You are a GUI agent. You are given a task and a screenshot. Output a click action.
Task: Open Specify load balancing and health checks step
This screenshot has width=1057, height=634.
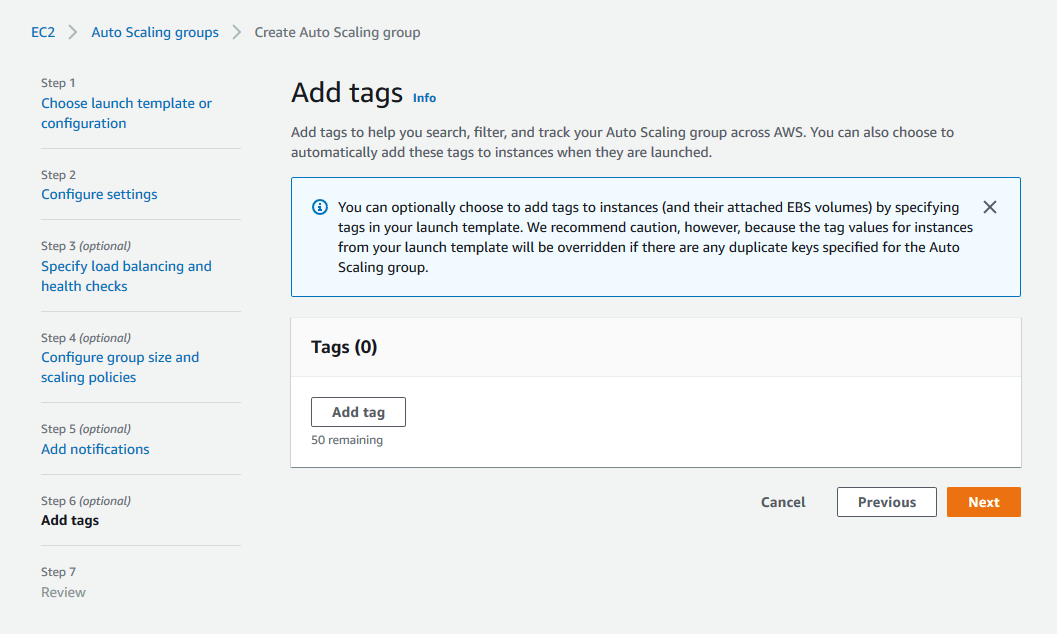[x=126, y=276]
